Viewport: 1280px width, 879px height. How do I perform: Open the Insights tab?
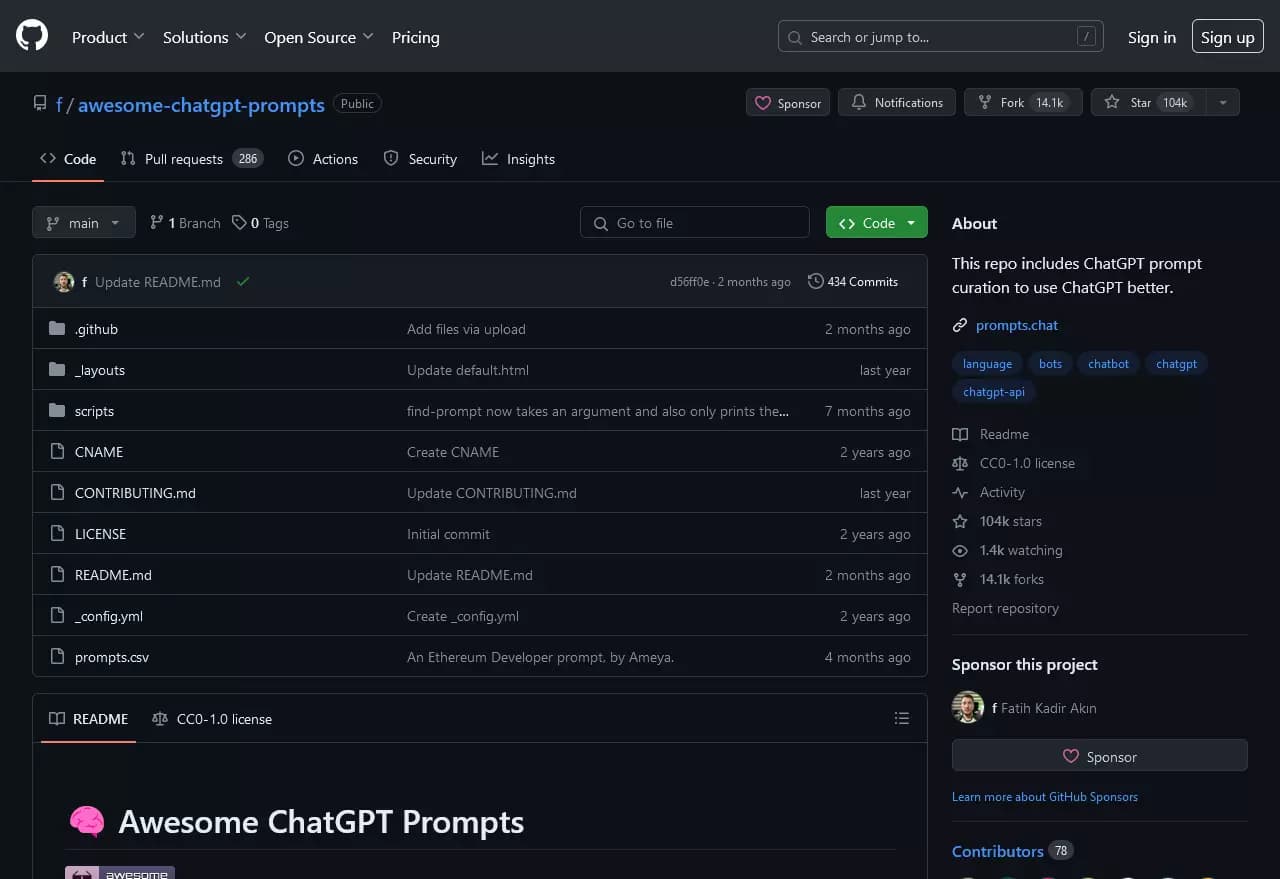pos(518,159)
